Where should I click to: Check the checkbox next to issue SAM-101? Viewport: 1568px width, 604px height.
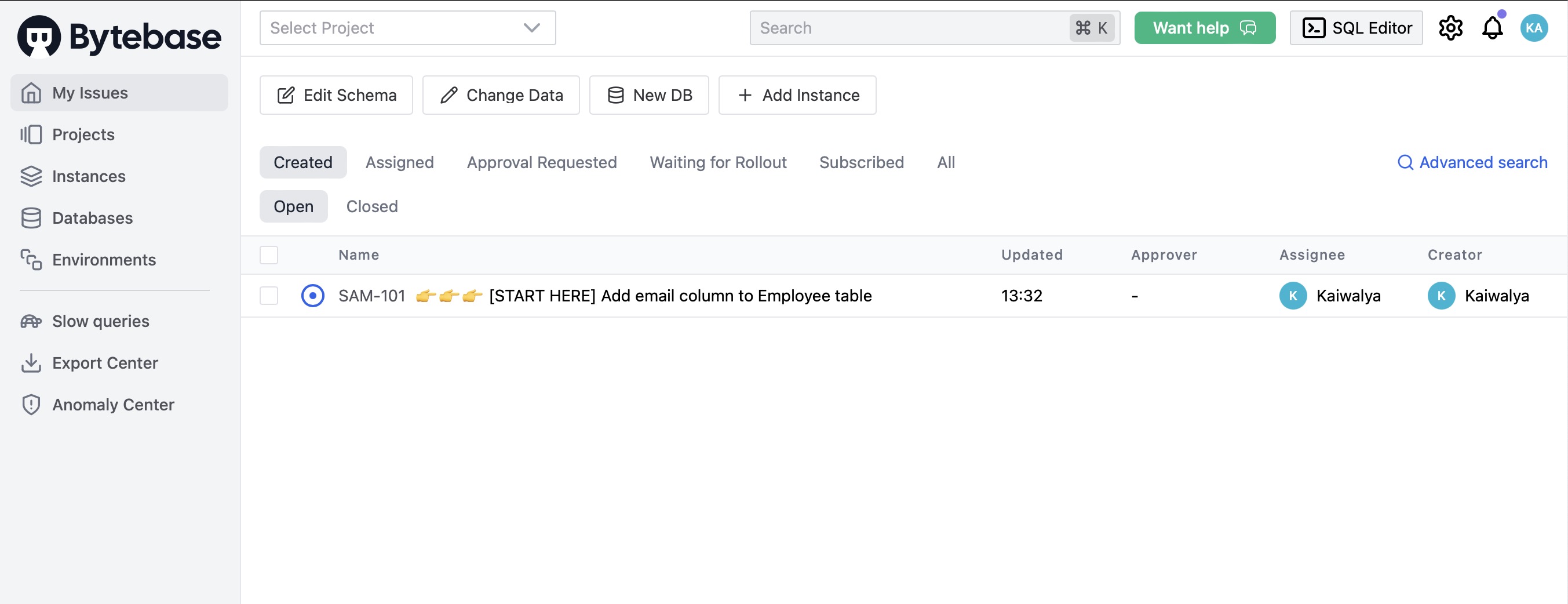click(x=268, y=296)
